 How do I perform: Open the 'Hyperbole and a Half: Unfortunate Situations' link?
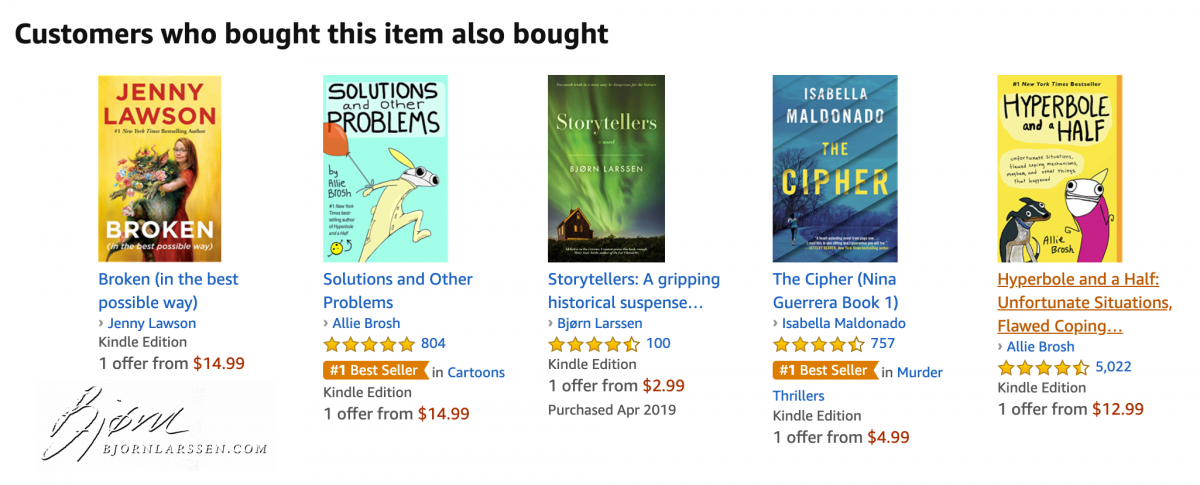[x=1084, y=302]
